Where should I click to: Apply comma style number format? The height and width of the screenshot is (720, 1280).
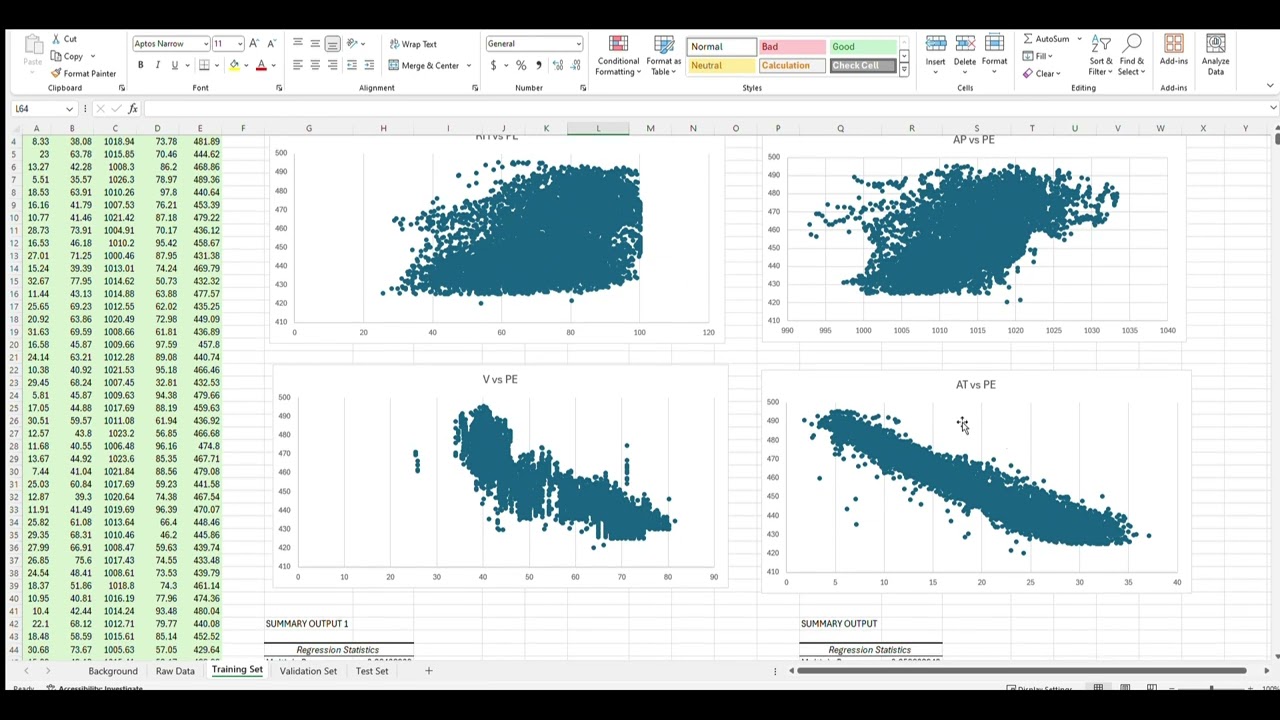coord(538,65)
